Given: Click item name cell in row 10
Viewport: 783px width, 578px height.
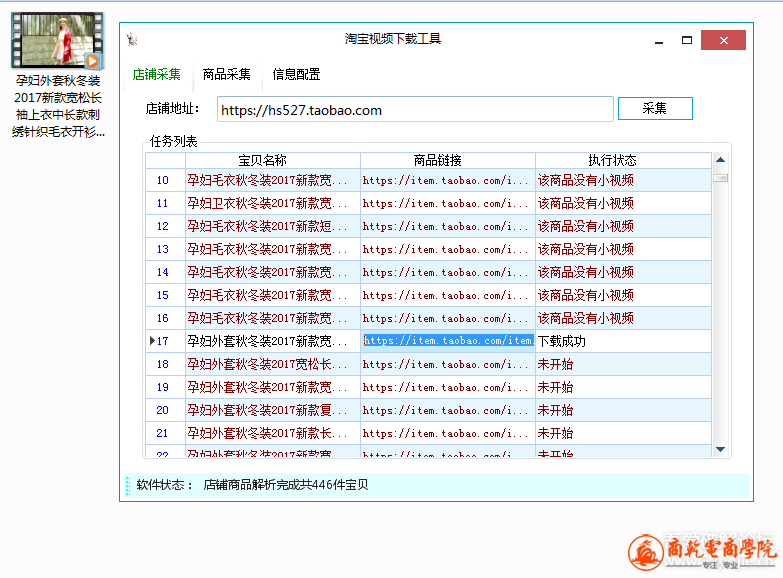Looking at the screenshot, I should click(273, 180).
